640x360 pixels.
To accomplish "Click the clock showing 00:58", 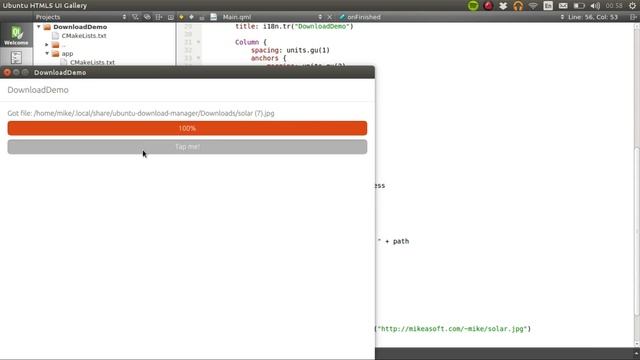I will [614, 6].
